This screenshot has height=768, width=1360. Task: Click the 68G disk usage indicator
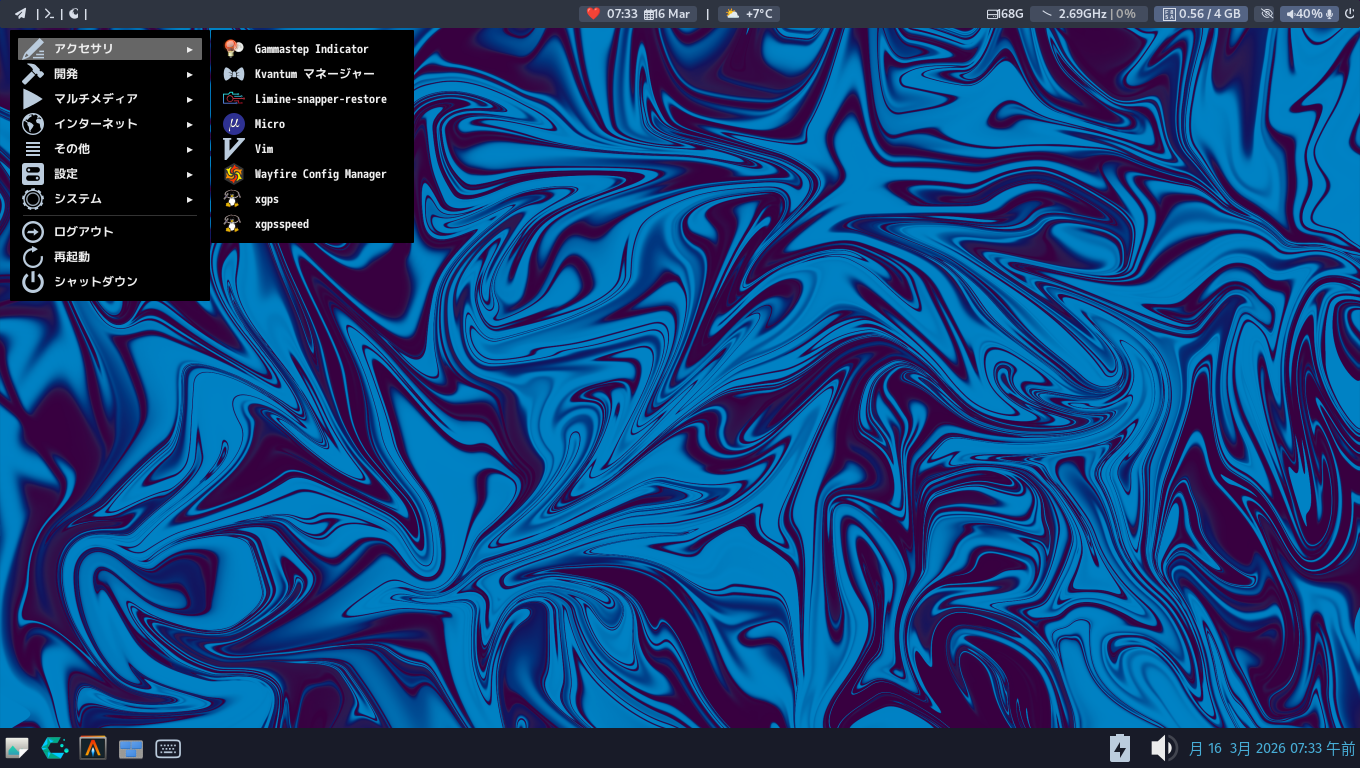point(1005,14)
